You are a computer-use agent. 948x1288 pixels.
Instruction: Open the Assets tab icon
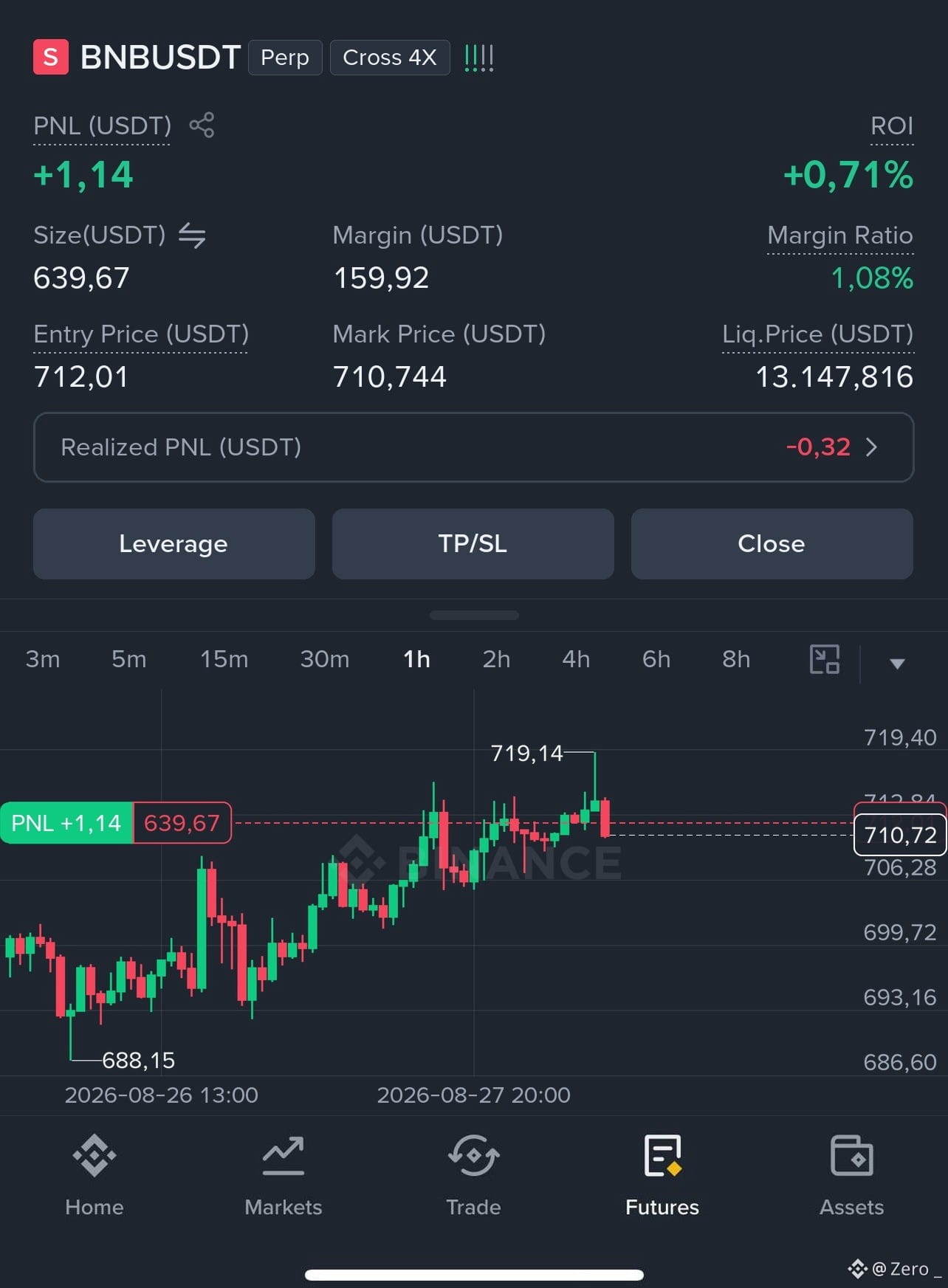[852, 1156]
